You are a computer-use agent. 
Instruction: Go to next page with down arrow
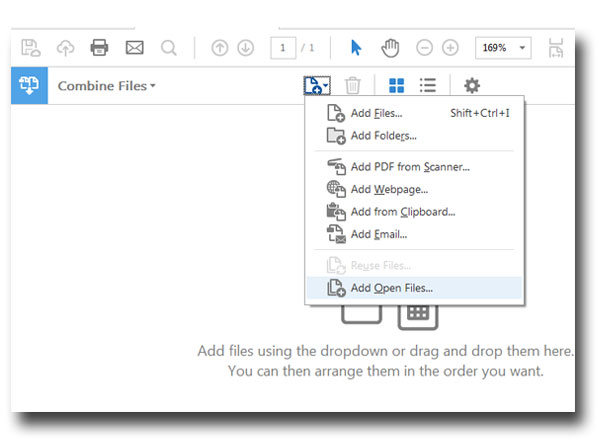point(245,48)
